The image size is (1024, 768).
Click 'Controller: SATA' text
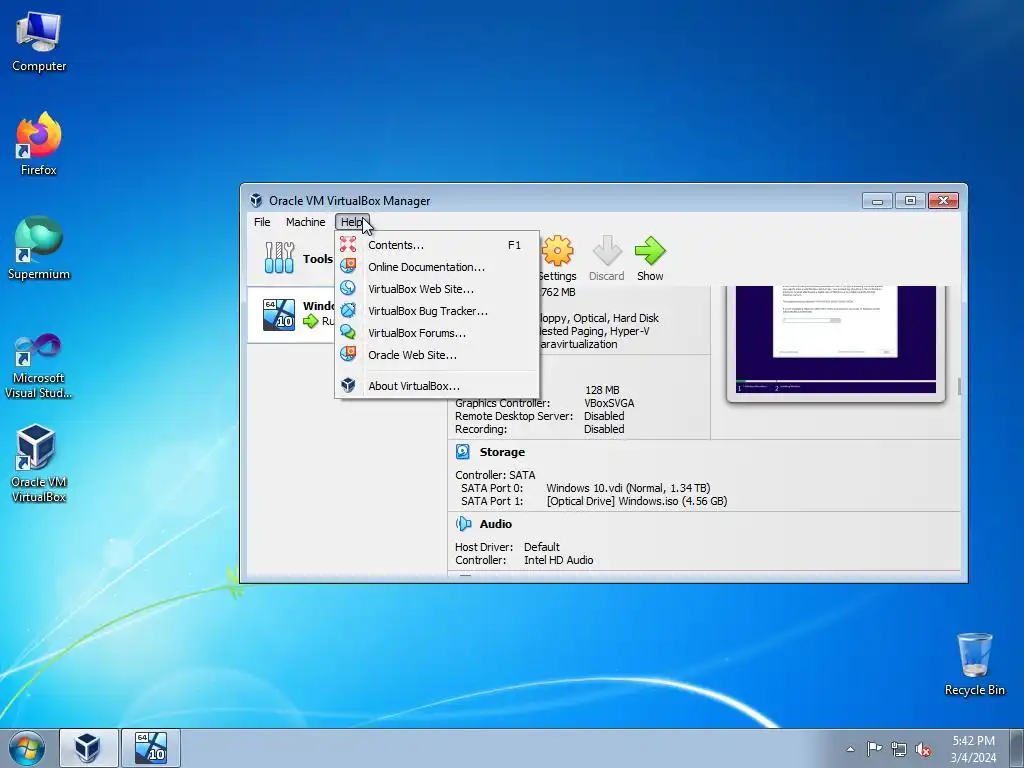click(x=495, y=475)
